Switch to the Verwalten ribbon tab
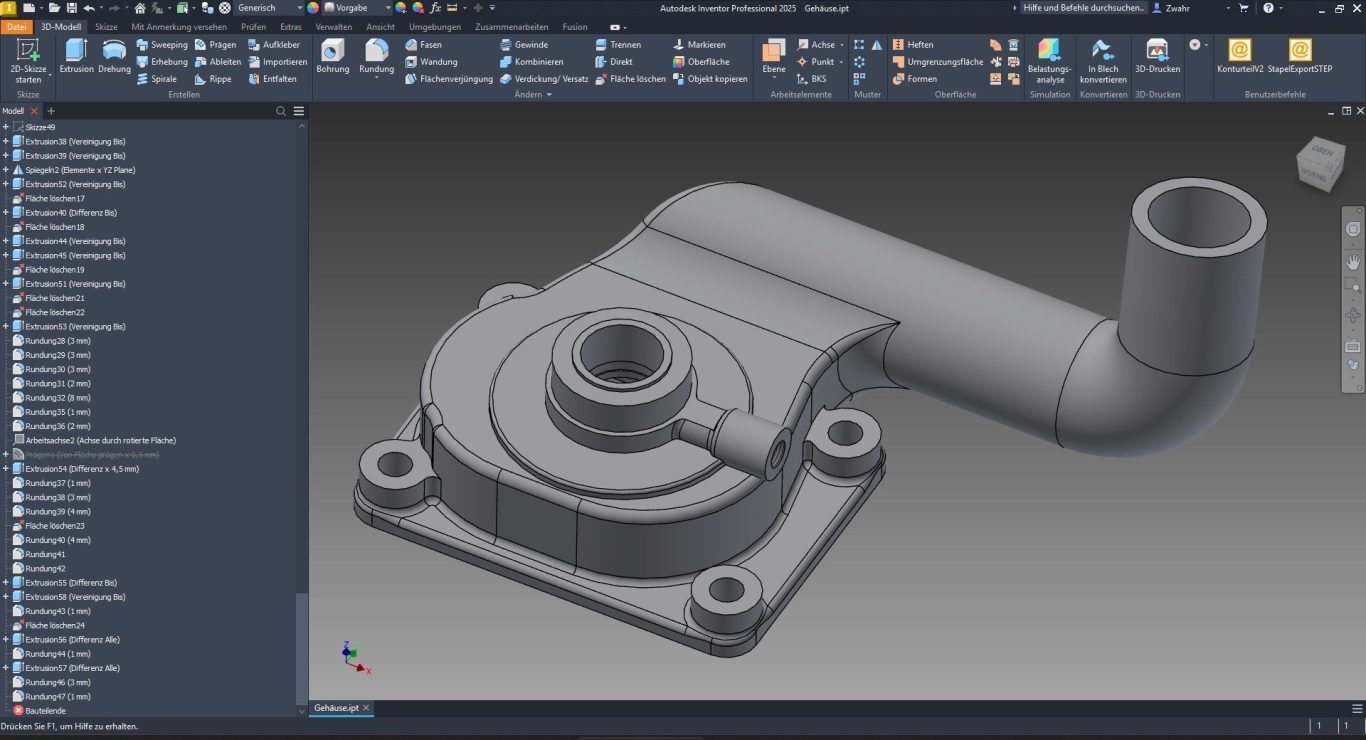The height and width of the screenshot is (740, 1366). tap(333, 27)
